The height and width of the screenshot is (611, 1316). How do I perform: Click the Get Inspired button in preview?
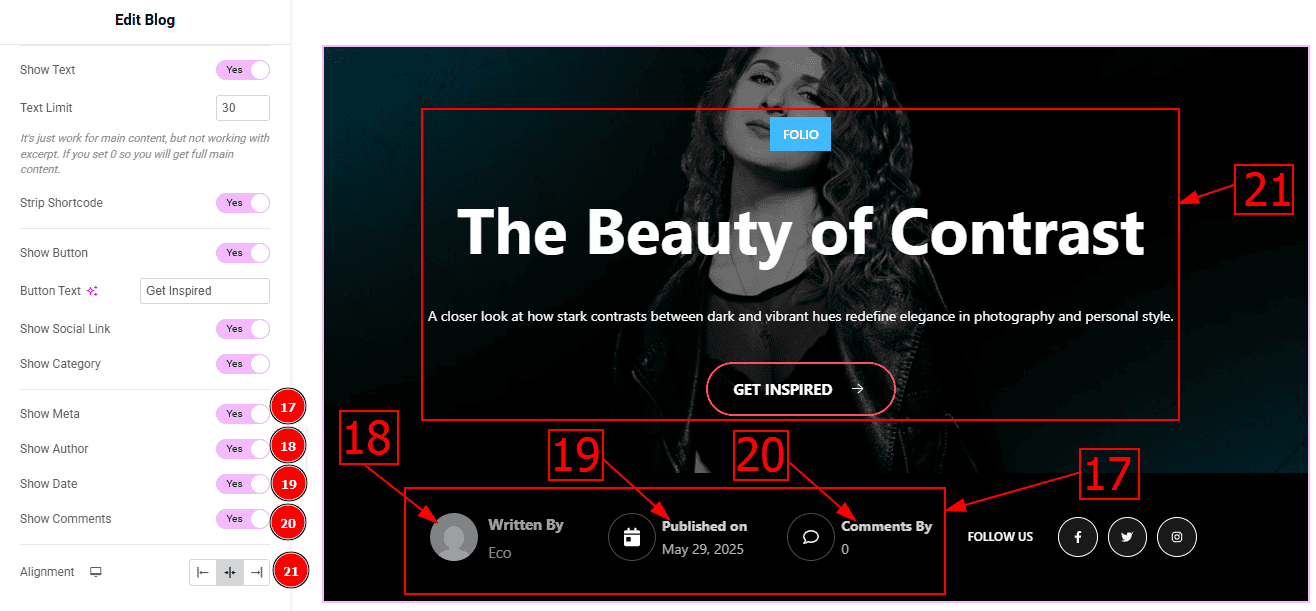click(800, 389)
